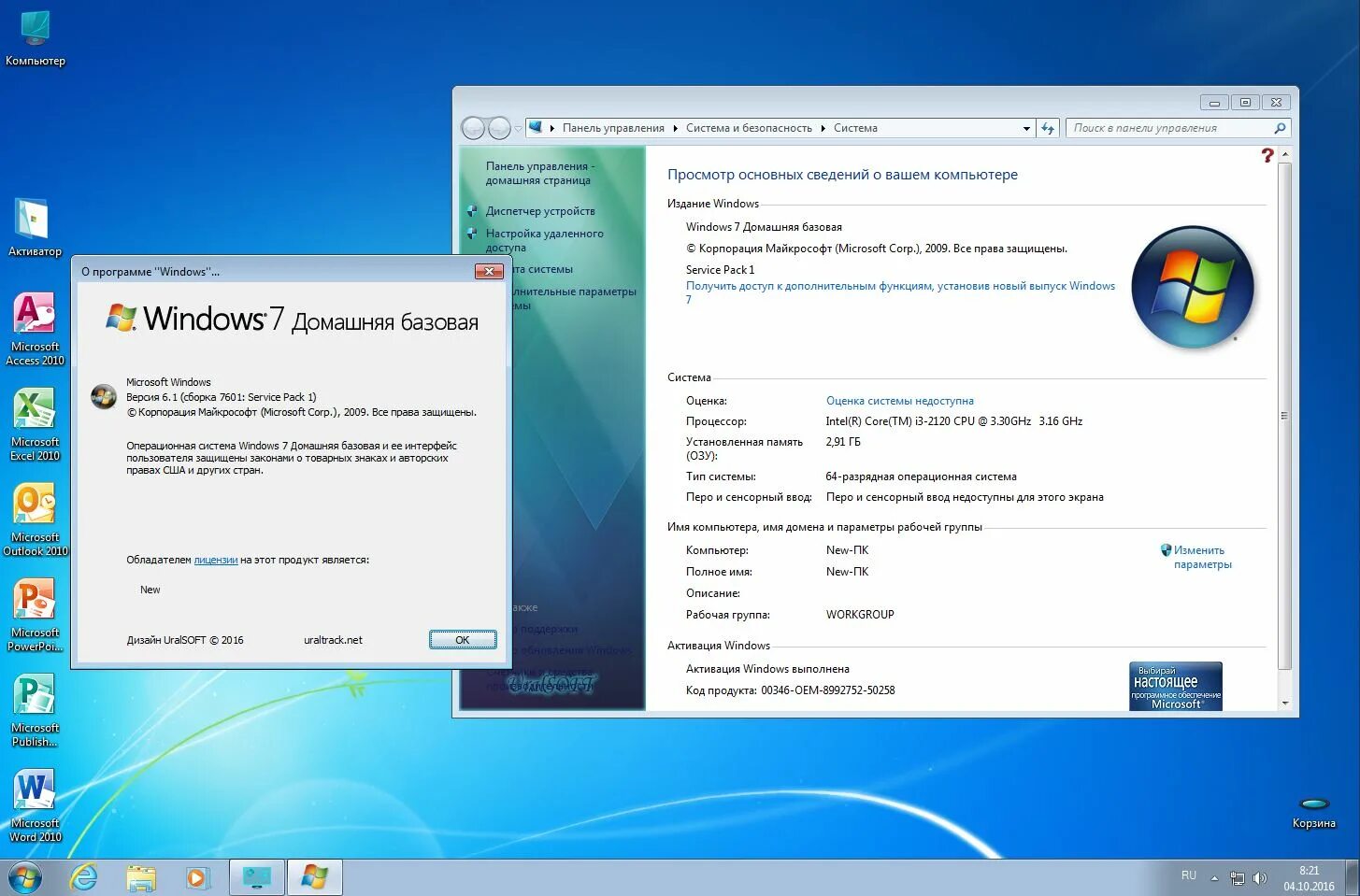
Task: Launch Microsoft PowerPoint desktop icon
Action: pos(35,615)
